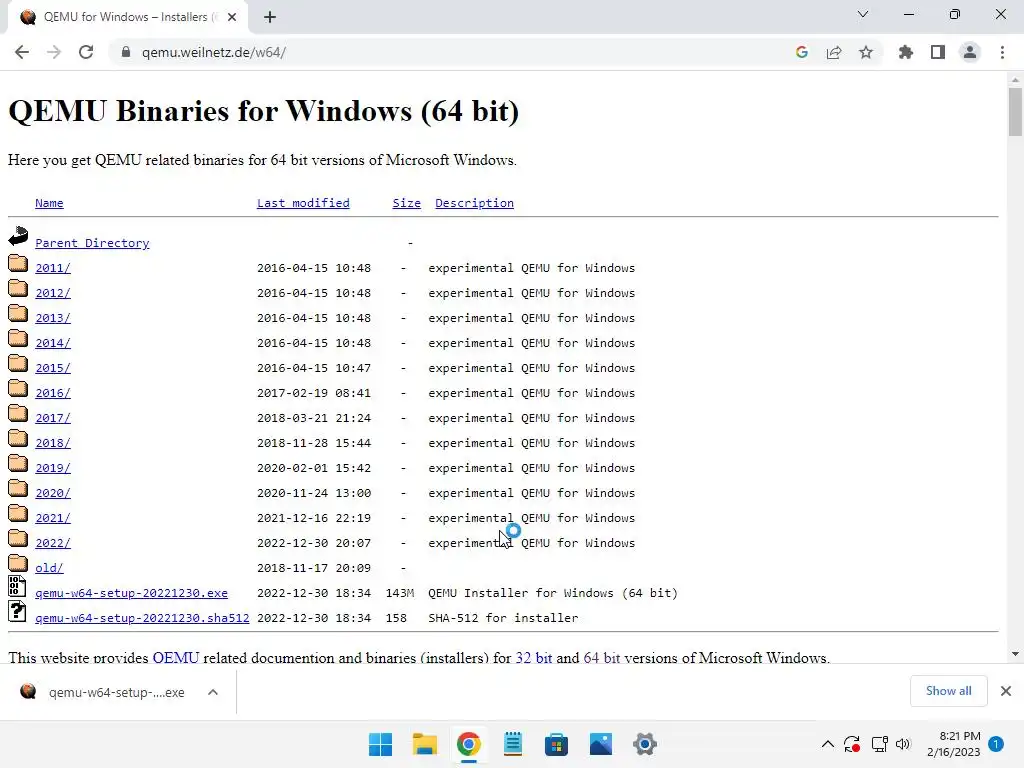View site information via lock icon
The width and height of the screenshot is (1024, 768).
pyautogui.click(x=125, y=52)
